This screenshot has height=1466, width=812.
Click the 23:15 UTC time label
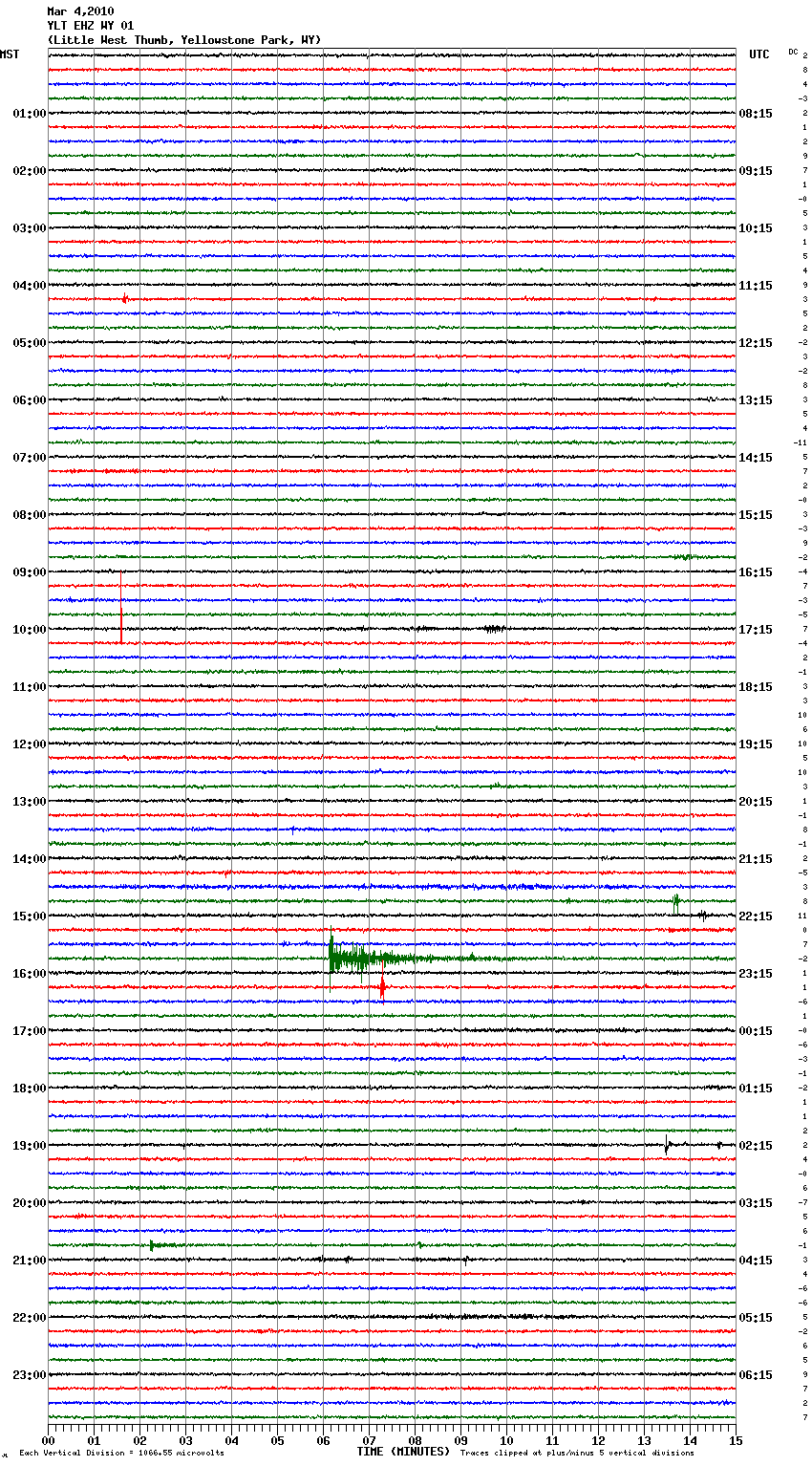756,974
